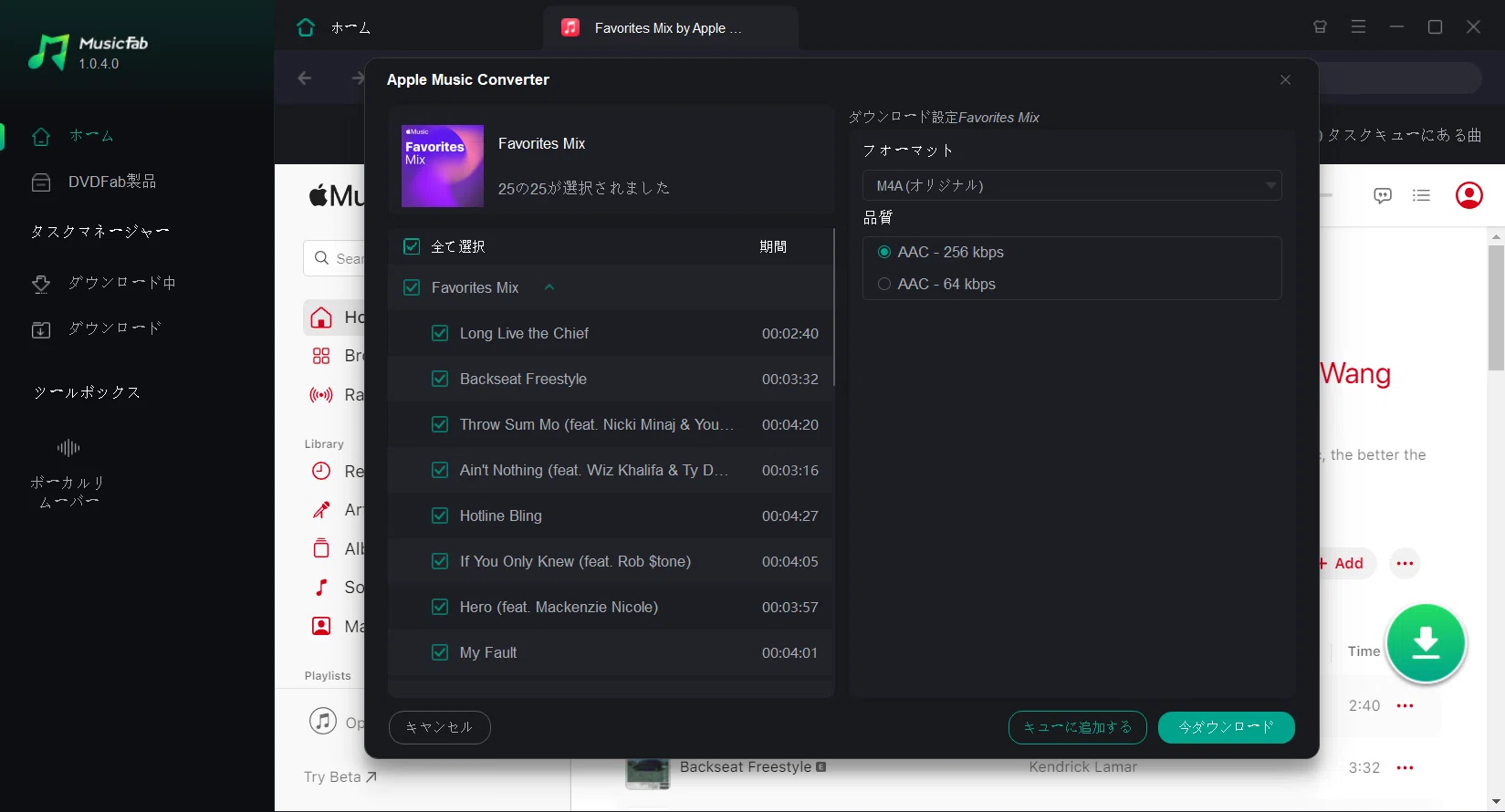Screen dimensions: 1505x812
Task: Collapse the Favorites Mix track list
Action: 549,287
